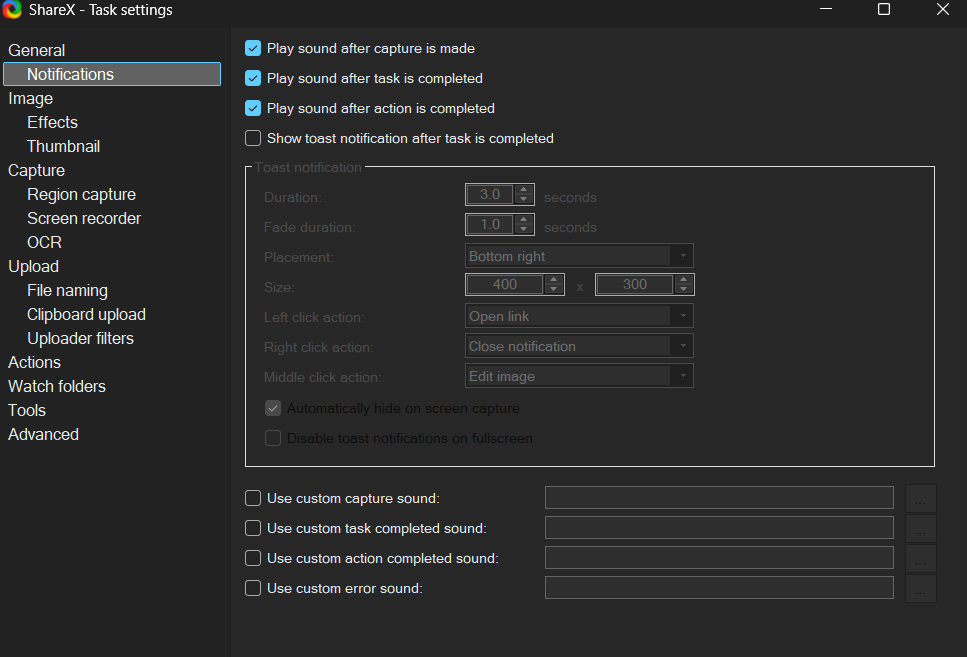
Task: Select Notifications in the sidebar
Action: [112, 74]
